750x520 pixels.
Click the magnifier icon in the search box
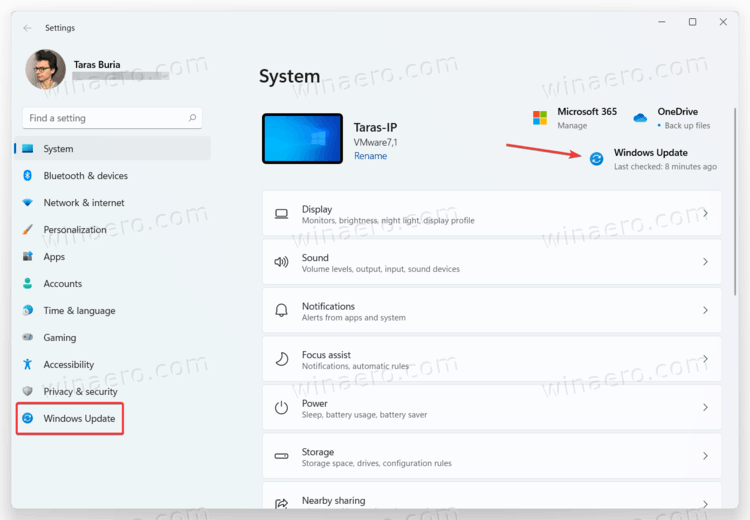point(192,118)
